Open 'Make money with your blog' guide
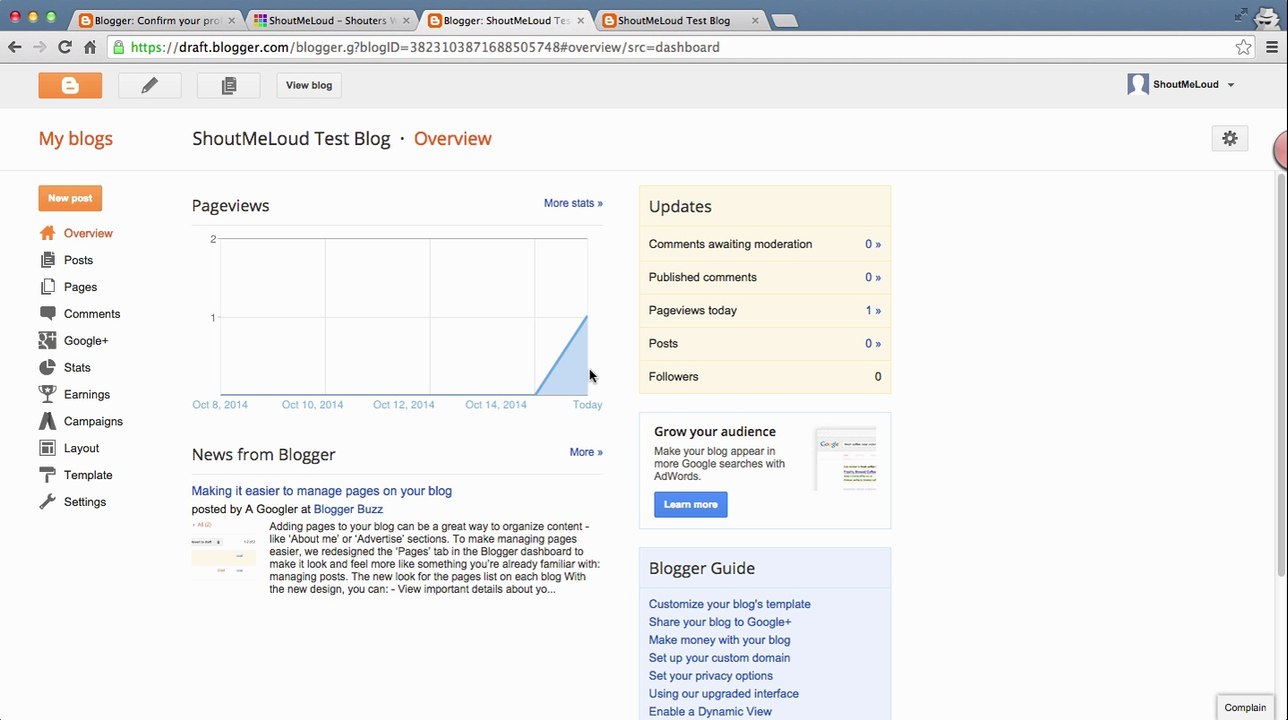 720,640
